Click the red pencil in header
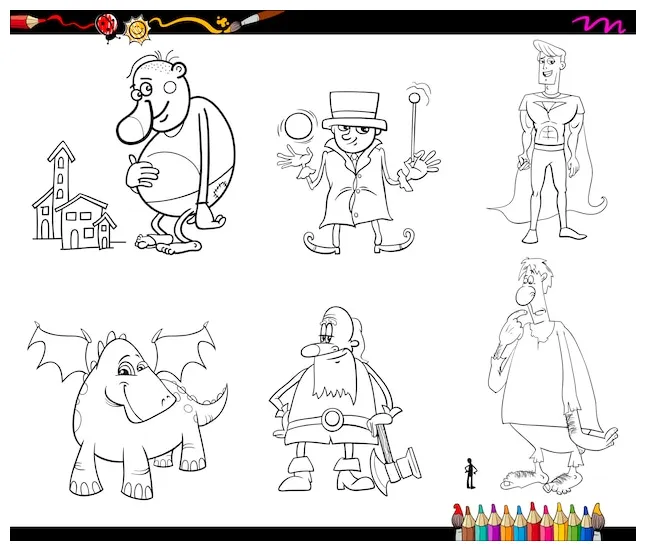This screenshot has width=646, height=551. [28, 21]
